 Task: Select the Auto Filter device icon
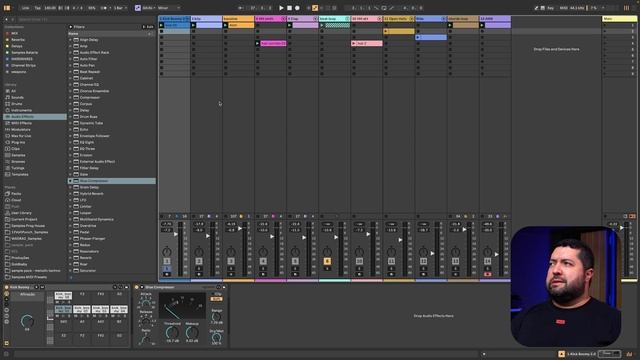[76, 59]
